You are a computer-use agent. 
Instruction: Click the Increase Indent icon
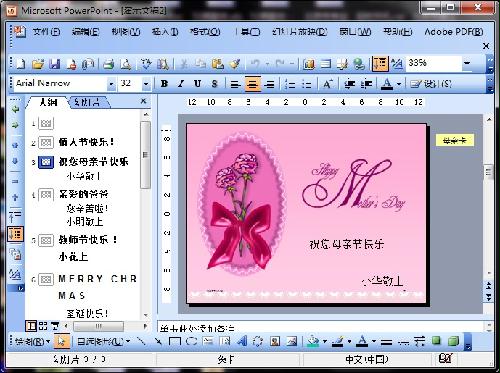366,84
